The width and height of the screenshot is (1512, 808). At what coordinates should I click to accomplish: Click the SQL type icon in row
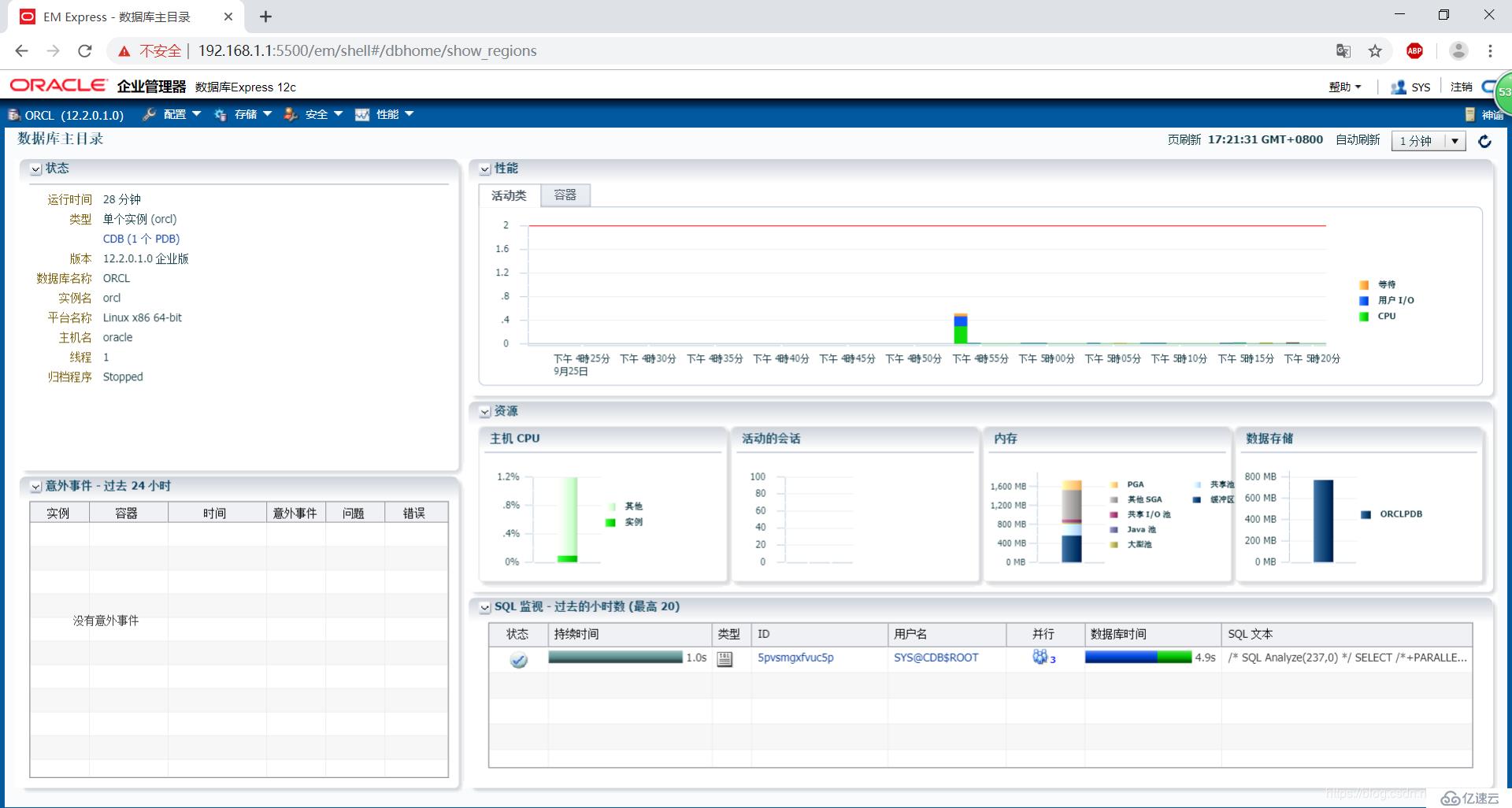[724, 659]
